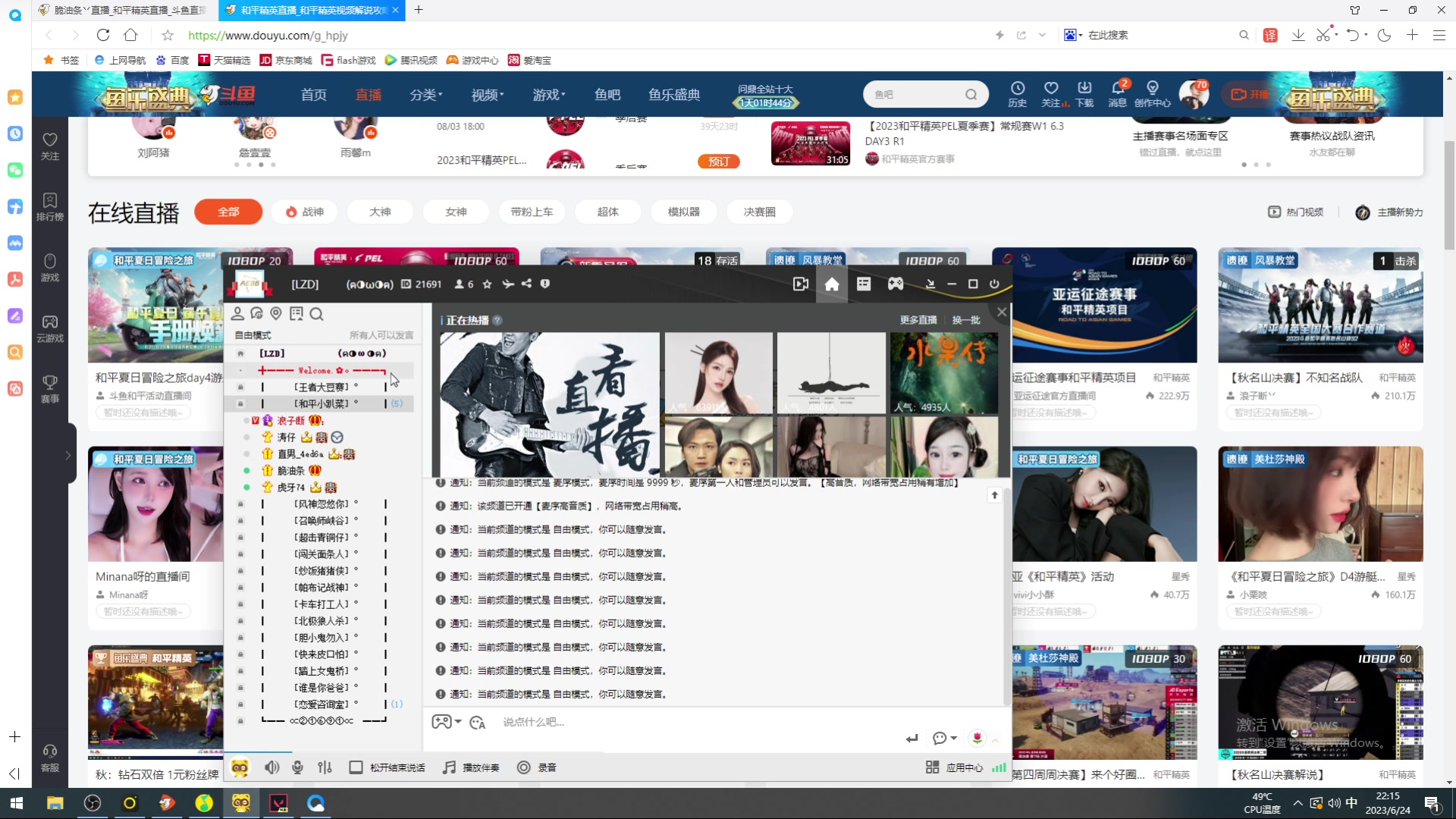1456x819 pixels.
Task: Select the 女神 filter tab
Action: [456, 212]
